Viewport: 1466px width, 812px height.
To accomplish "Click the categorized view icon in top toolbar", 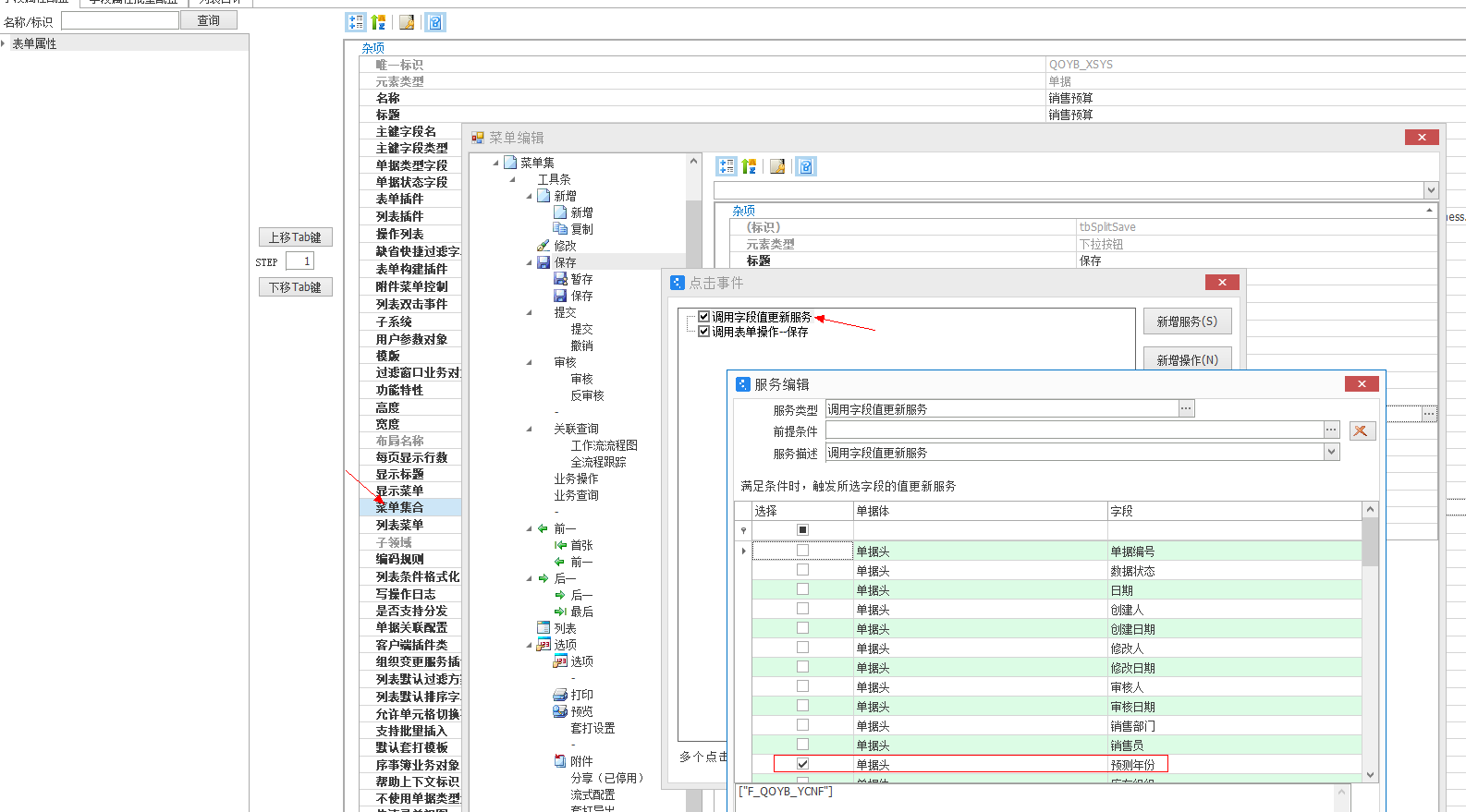I will (356, 22).
